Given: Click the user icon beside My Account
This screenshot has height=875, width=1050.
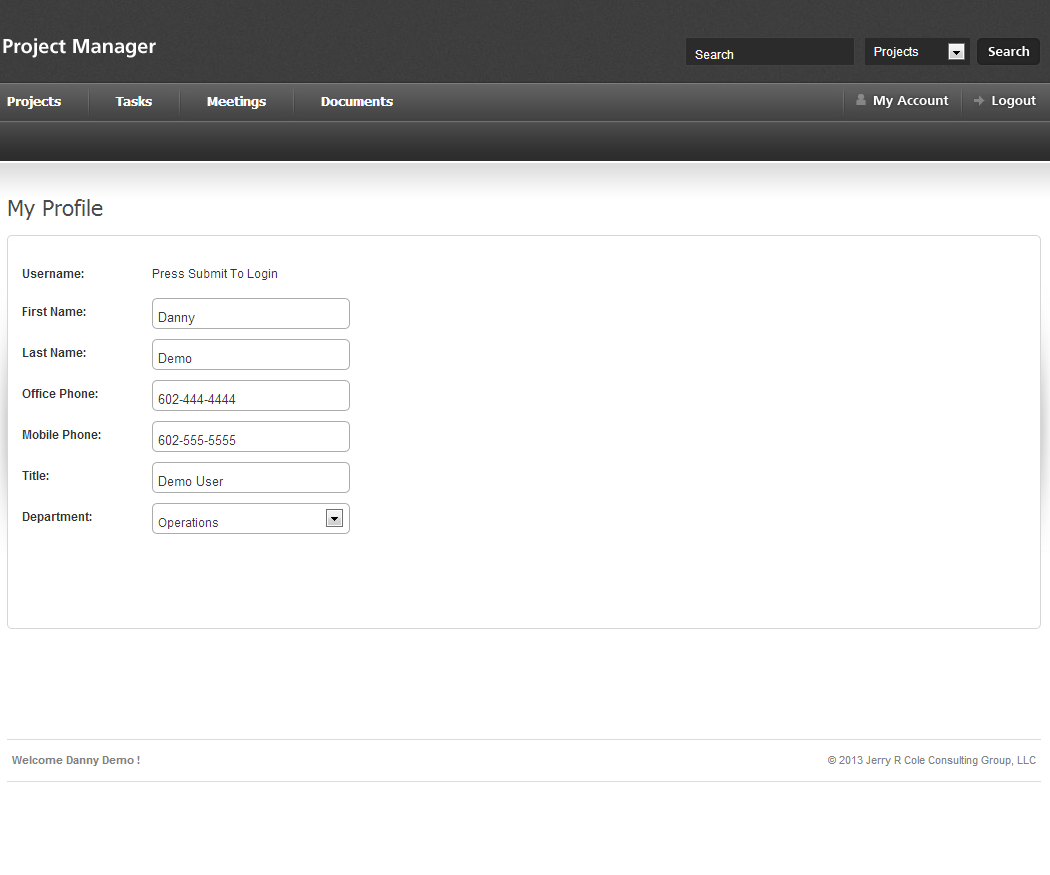Looking at the screenshot, I should 860,100.
